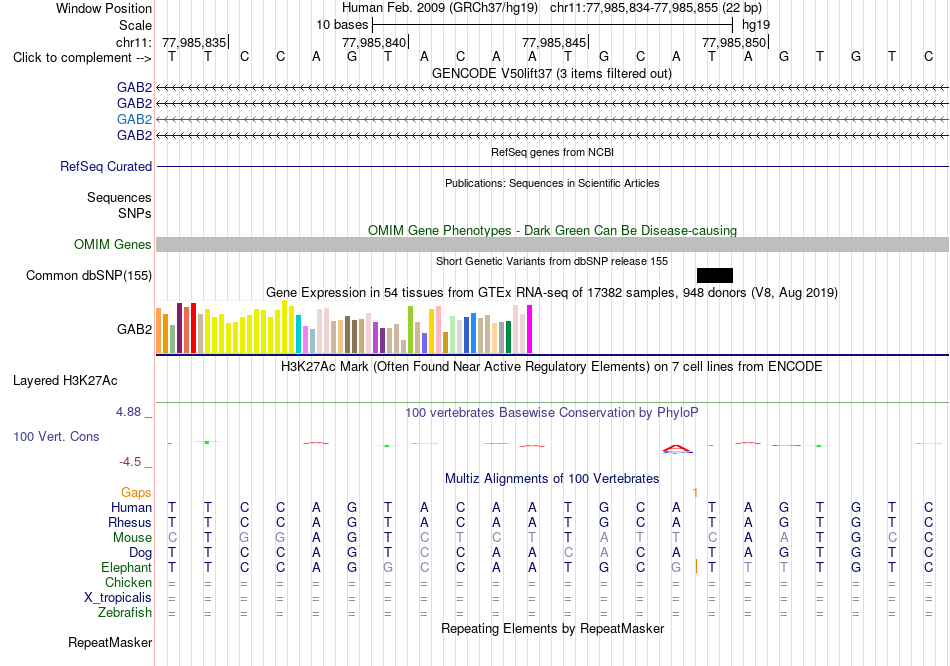Screen dimensions: 950x666
Task: Click the Chicken alignment row label
Action: (x=128, y=582)
